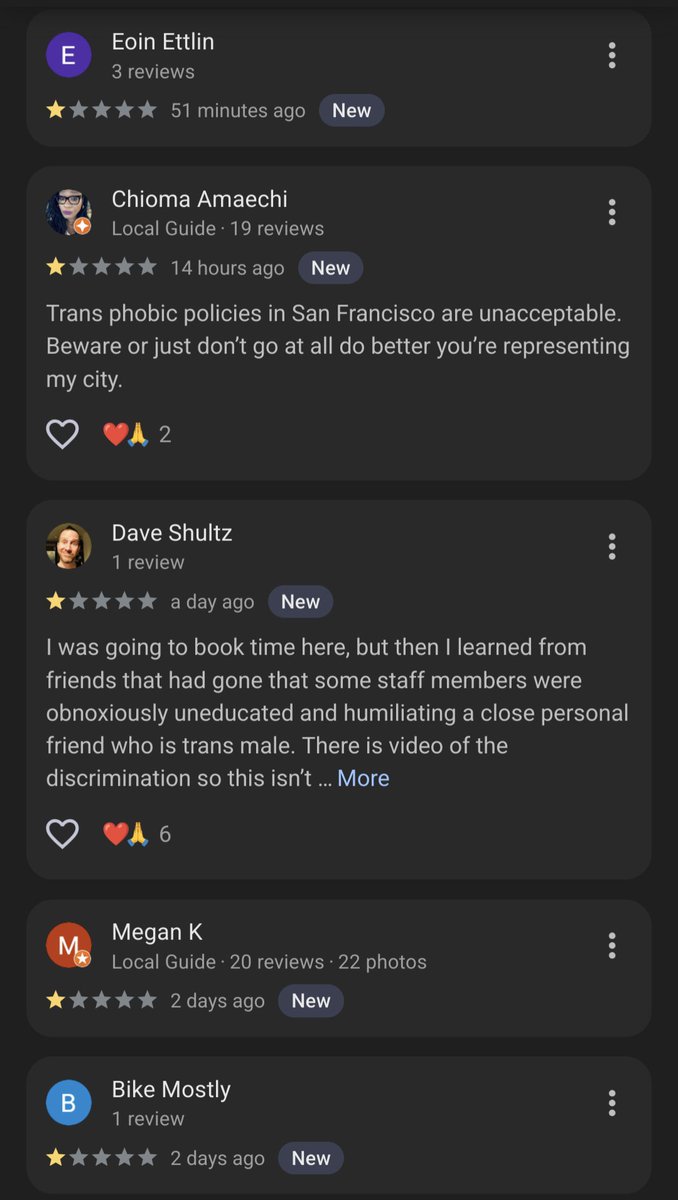Tap Bike Mostly's blue B avatar
This screenshot has width=678, height=1200.
click(69, 1103)
